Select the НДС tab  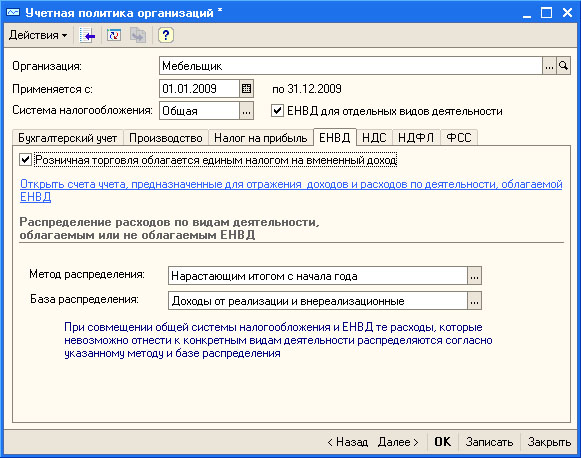pyautogui.click(x=374, y=138)
